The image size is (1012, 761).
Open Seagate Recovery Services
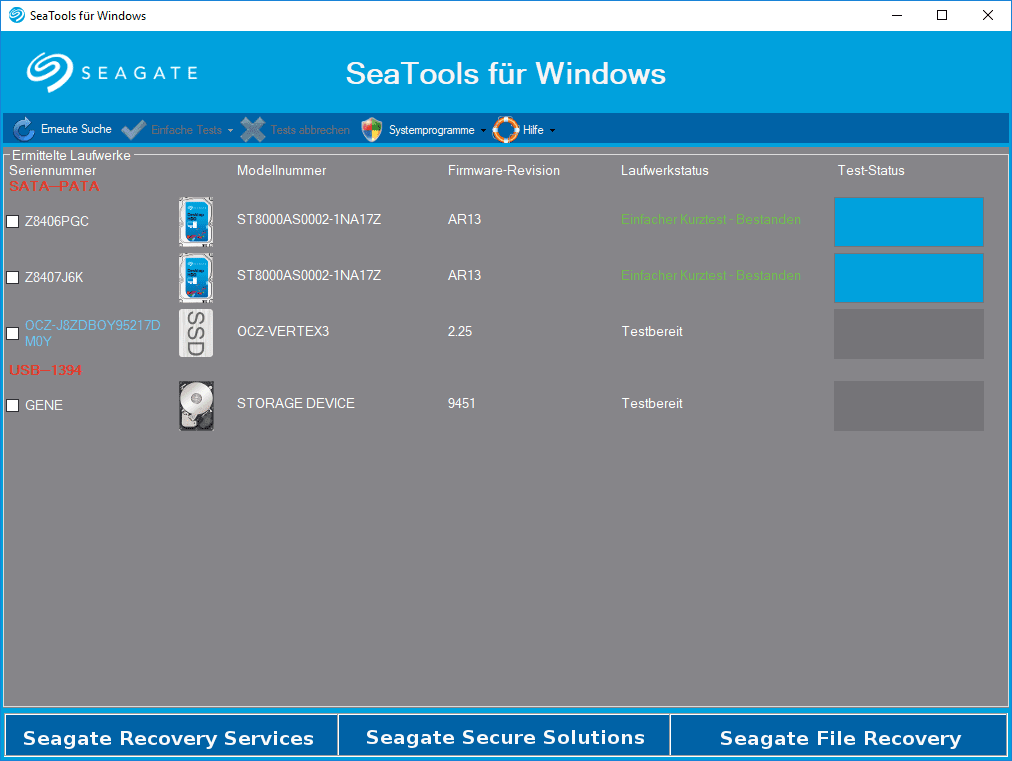[x=171, y=735]
